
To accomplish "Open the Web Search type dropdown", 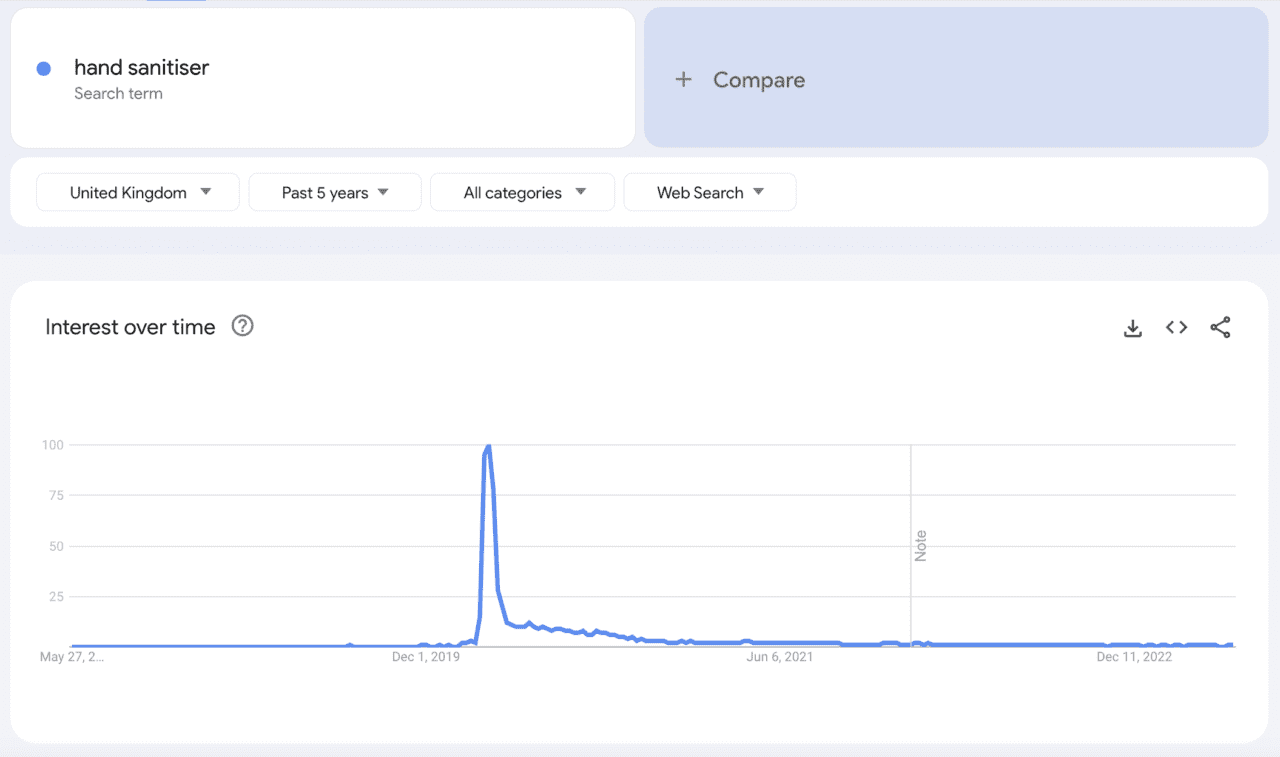I will tap(709, 193).
